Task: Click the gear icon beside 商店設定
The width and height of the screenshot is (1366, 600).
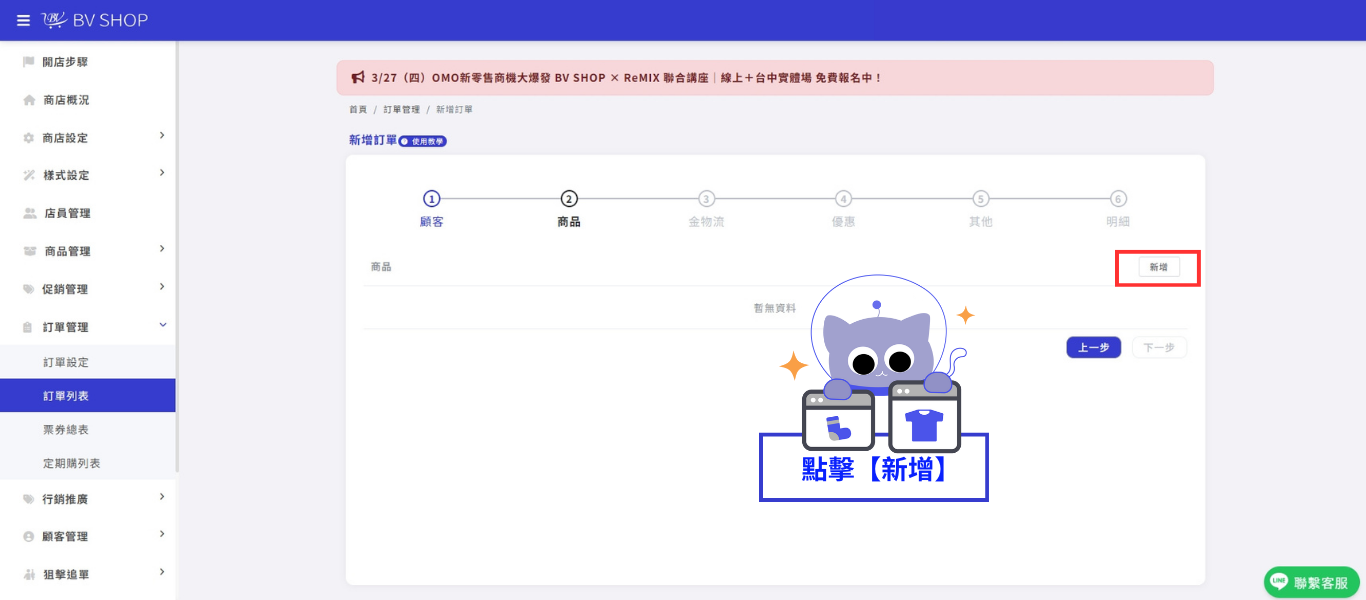Action: point(29,138)
